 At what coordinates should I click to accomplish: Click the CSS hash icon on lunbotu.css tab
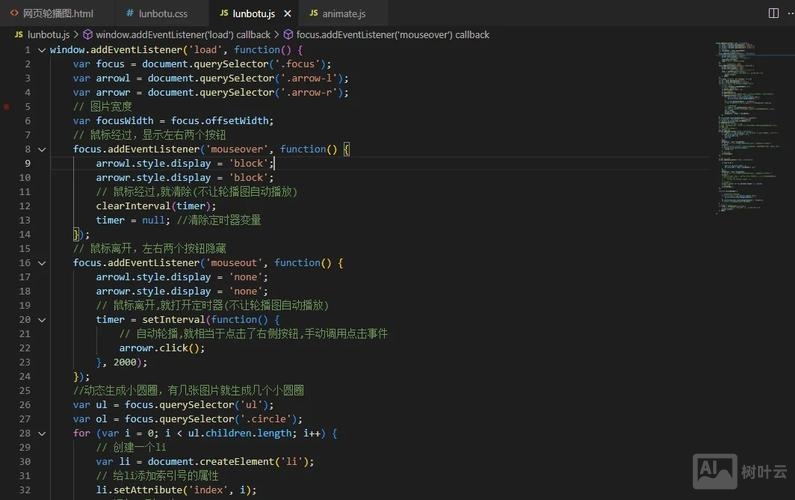pyautogui.click(x=130, y=14)
